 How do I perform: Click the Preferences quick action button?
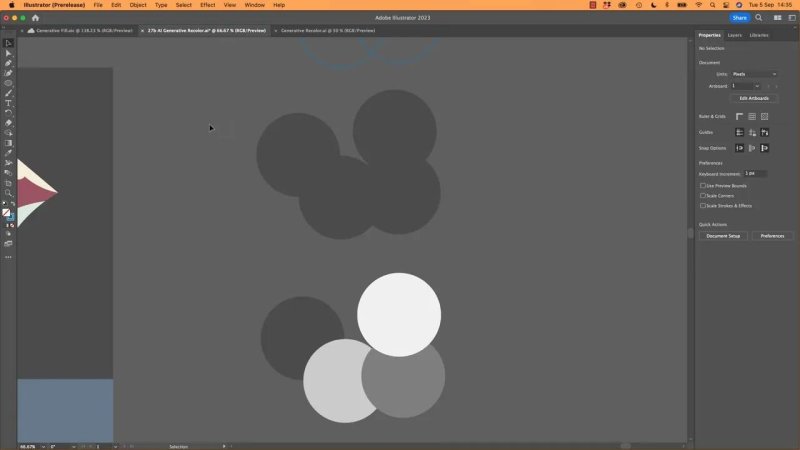(772, 236)
